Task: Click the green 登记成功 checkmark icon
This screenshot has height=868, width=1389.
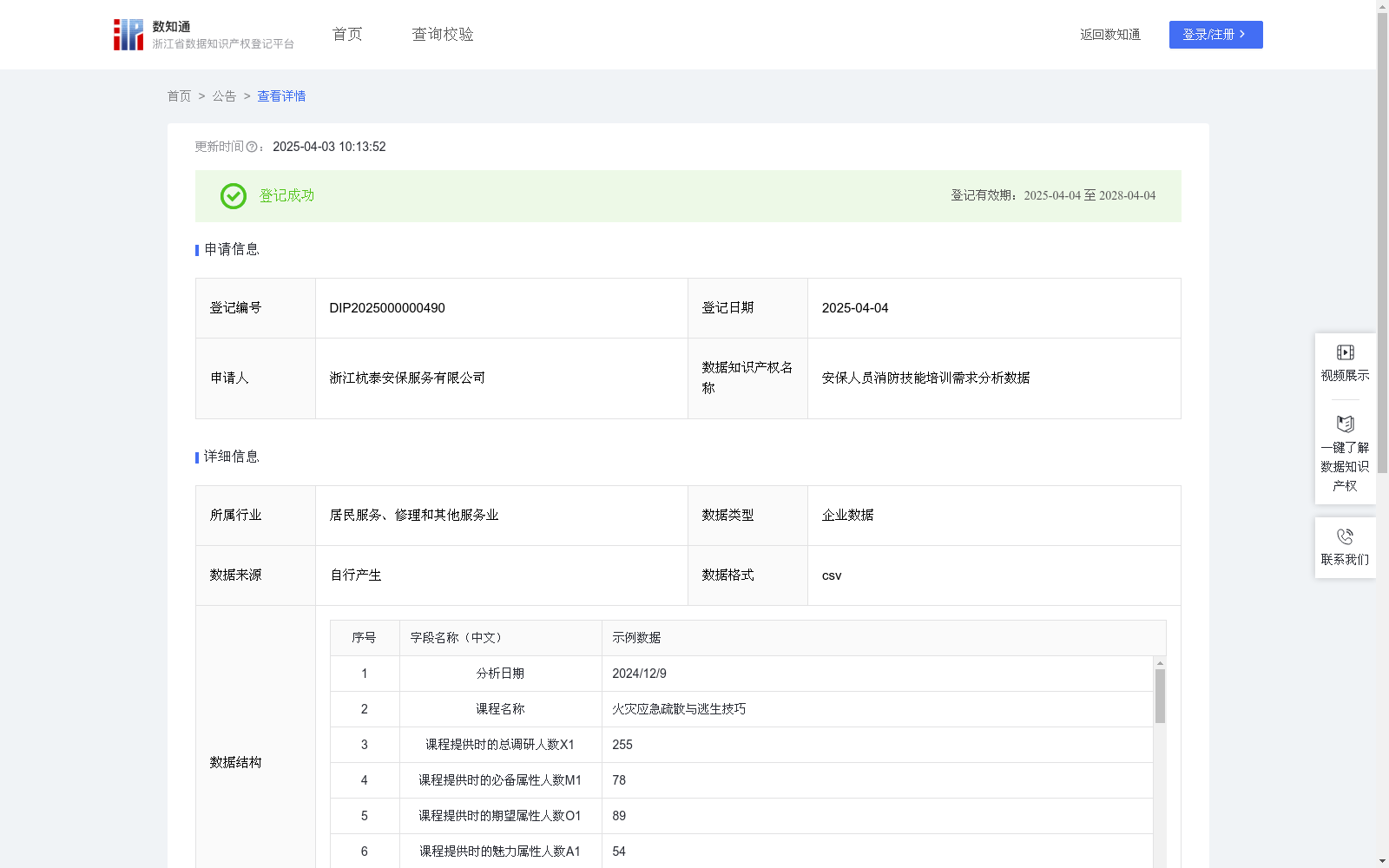Action: point(233,196)
